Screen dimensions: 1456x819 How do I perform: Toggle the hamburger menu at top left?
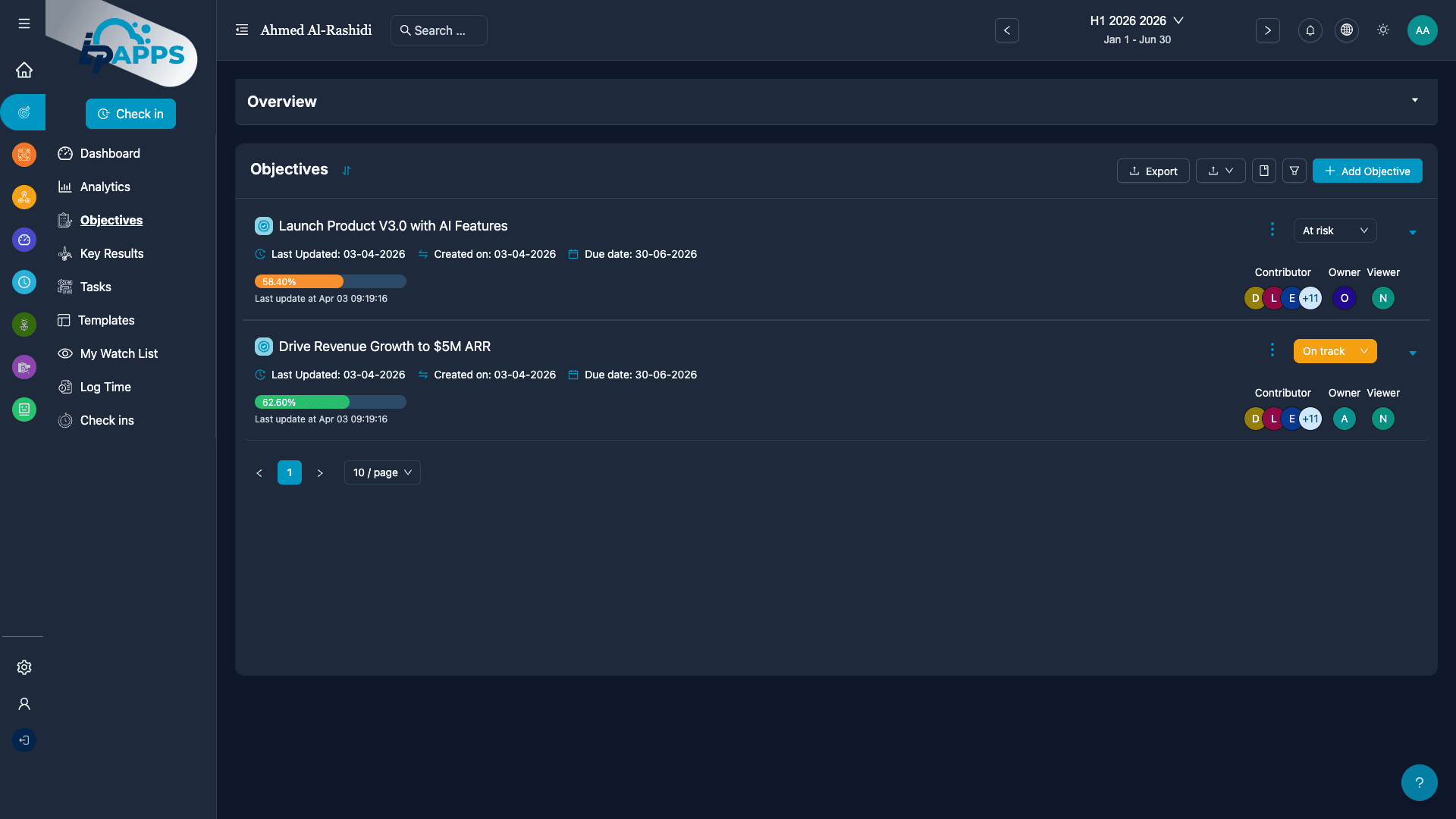(24, 24)
